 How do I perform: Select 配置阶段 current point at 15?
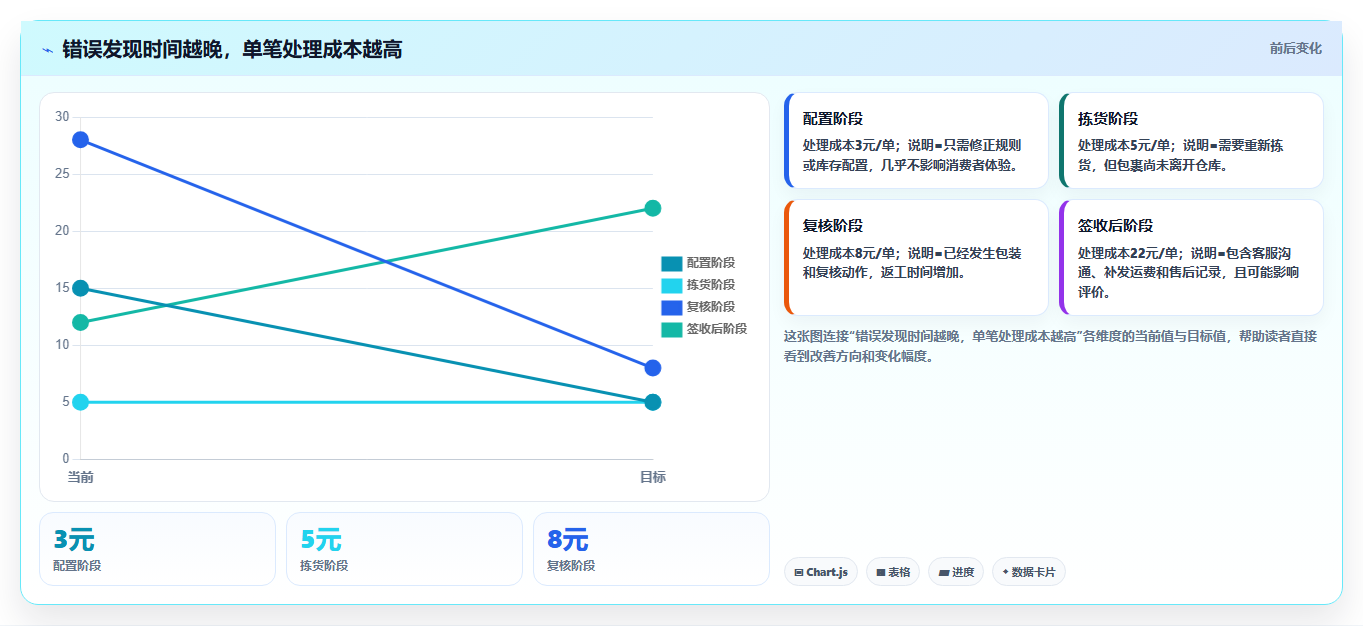click(x=81, y=288)
